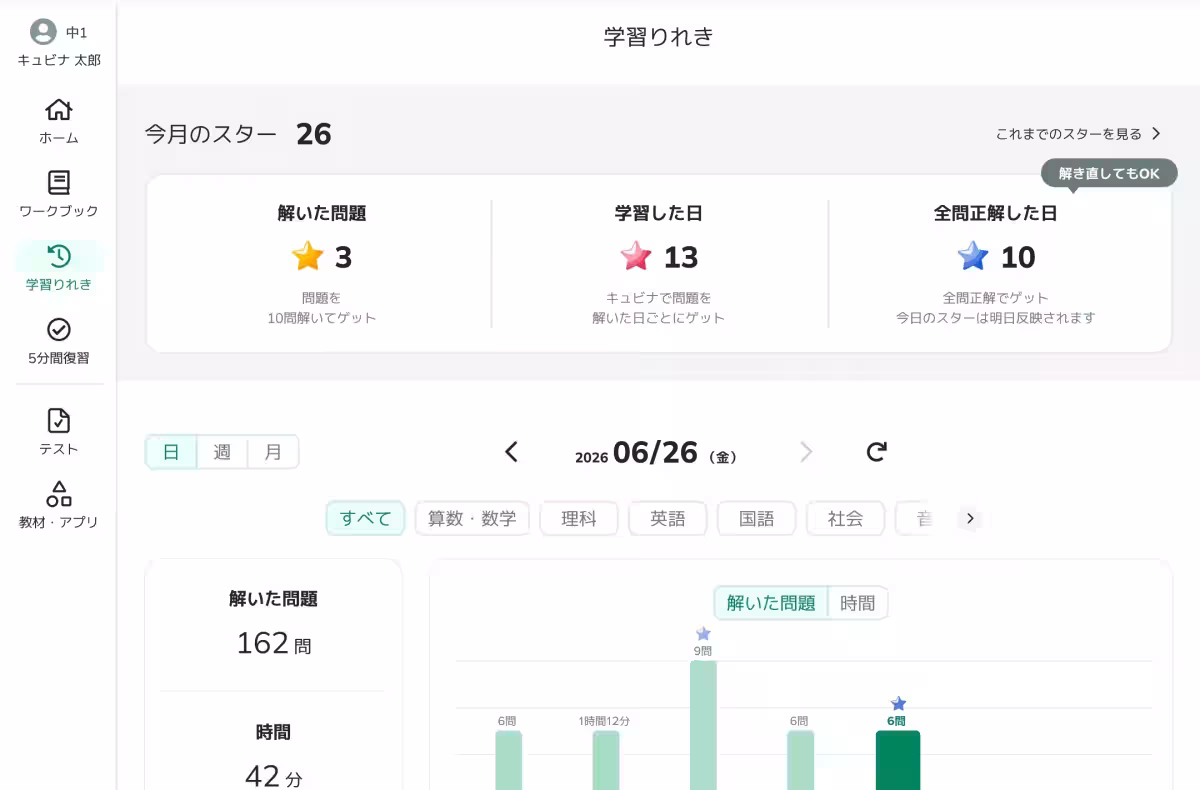The height and width of the screenshot is (790, 1200).
Task: Switch the period view to 週
Action: coord(222,452)
